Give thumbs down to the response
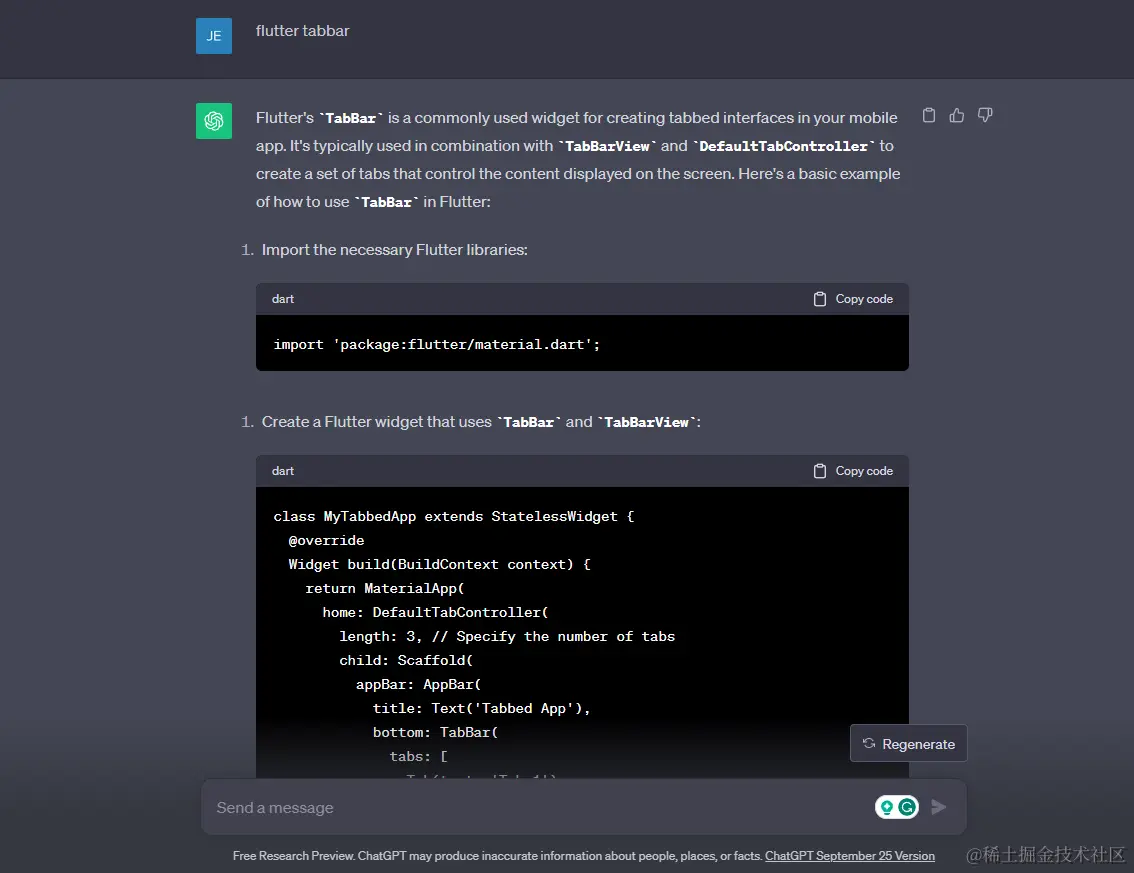The width and height of the screenshot is (1134, 873). 985,115
